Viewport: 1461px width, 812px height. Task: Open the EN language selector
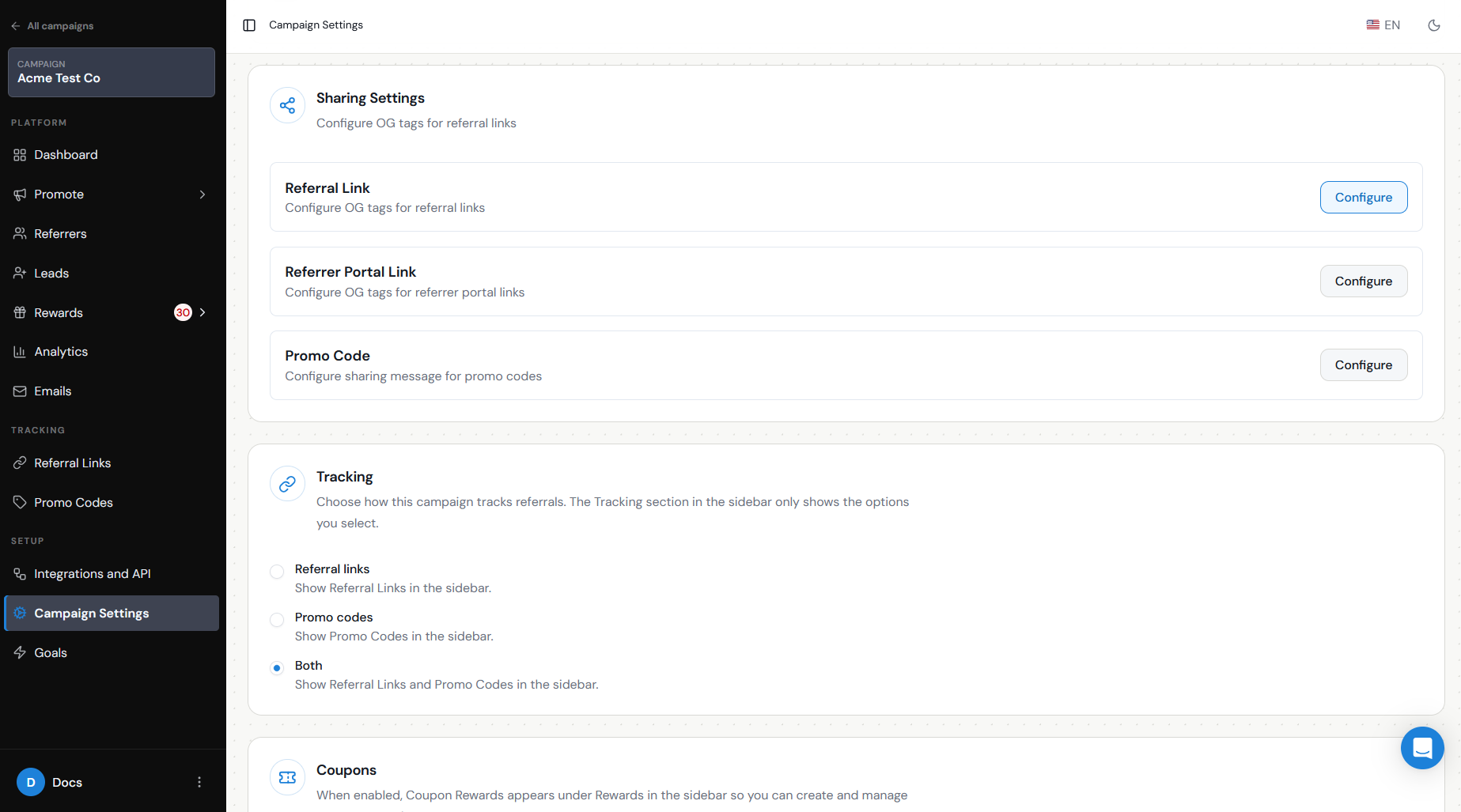[1383, 25]
